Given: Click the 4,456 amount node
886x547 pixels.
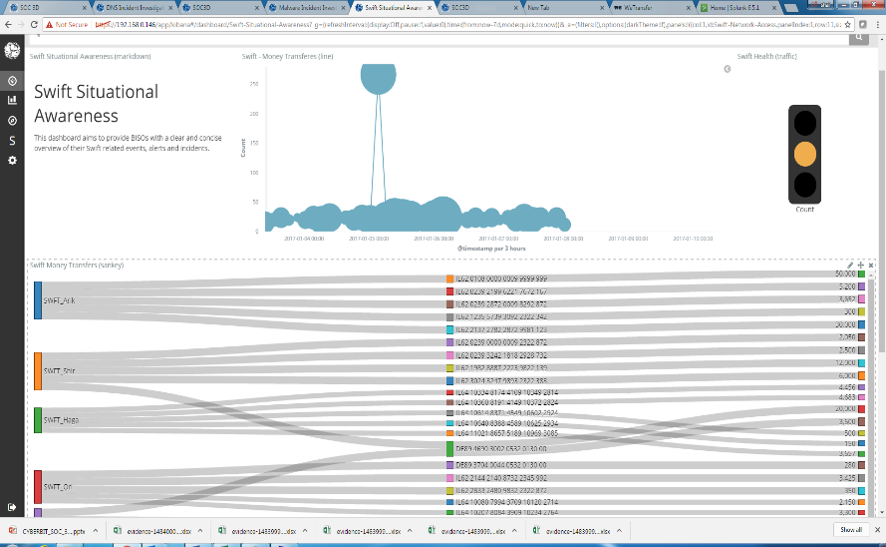Looking at the screenshot, I should click(861, 388).
